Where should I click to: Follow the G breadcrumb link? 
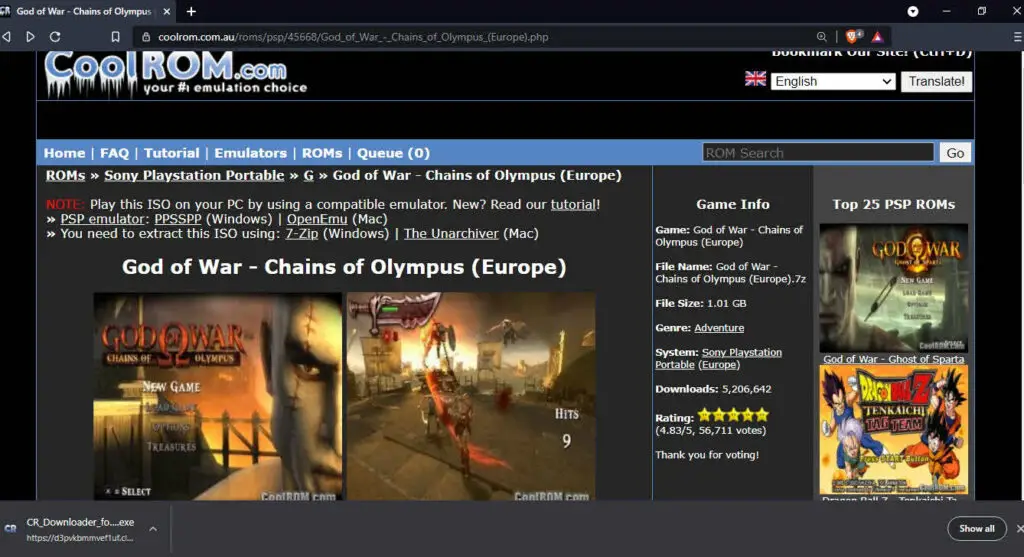pyautogui.click(x=308, y=176)
